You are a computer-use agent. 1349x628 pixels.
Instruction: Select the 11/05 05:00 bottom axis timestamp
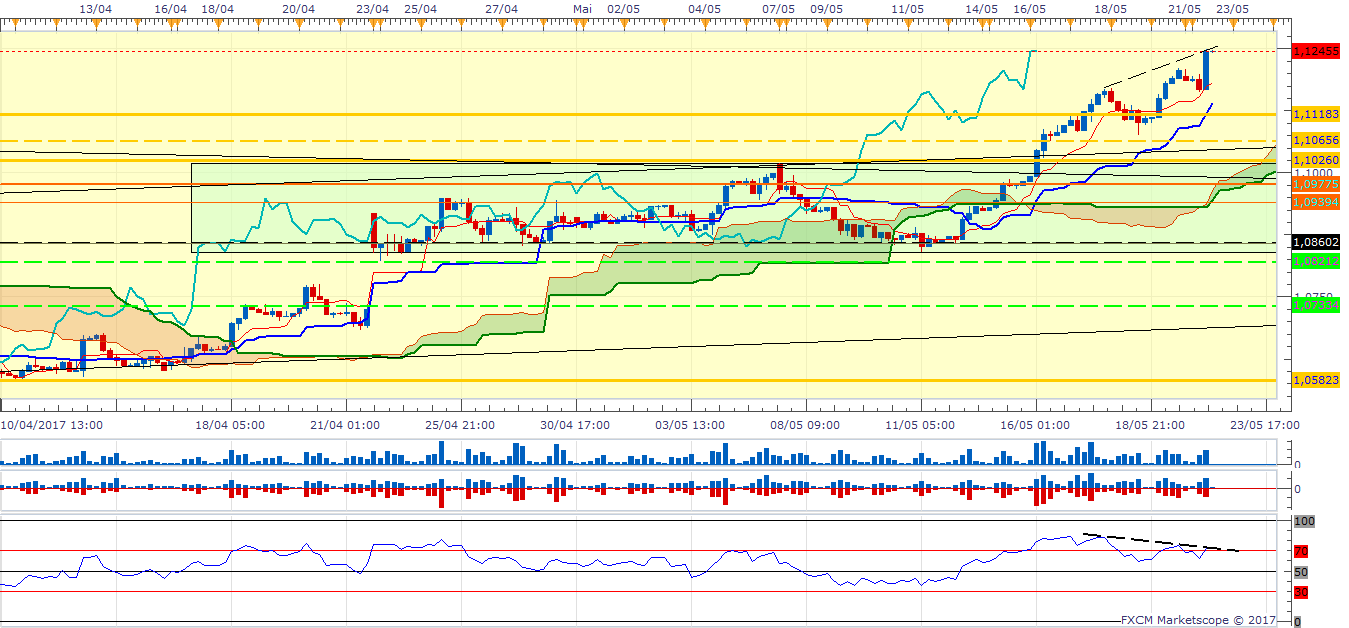pyautogui.click(x=920, y=425)
